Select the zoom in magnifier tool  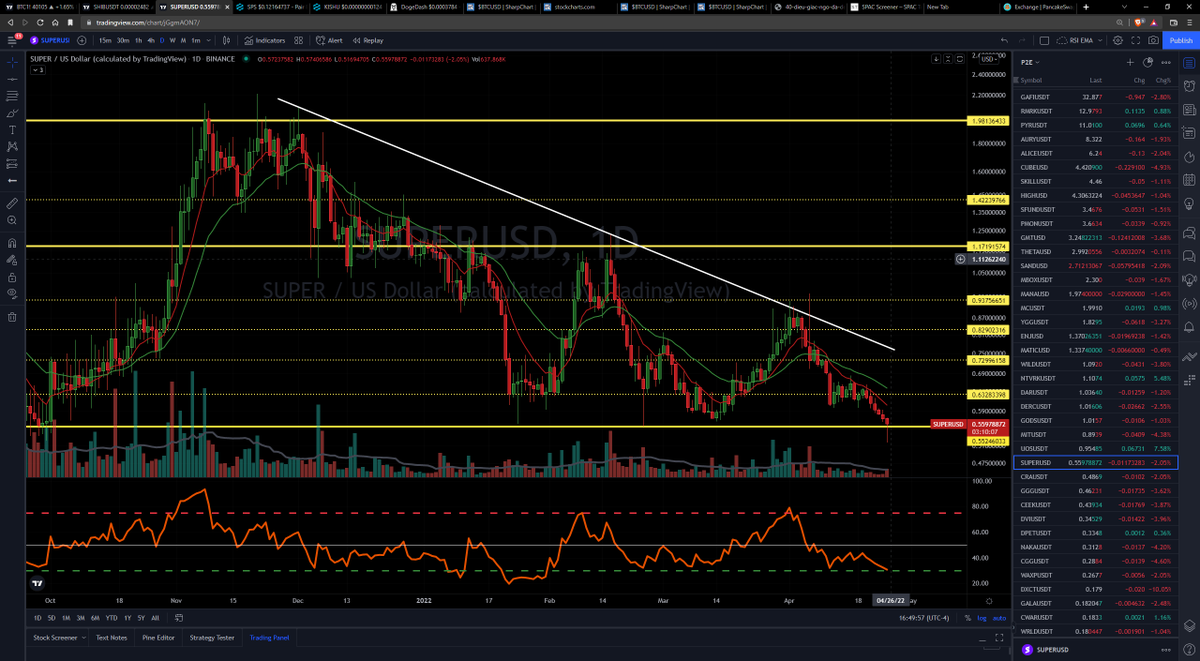point(11,219)
